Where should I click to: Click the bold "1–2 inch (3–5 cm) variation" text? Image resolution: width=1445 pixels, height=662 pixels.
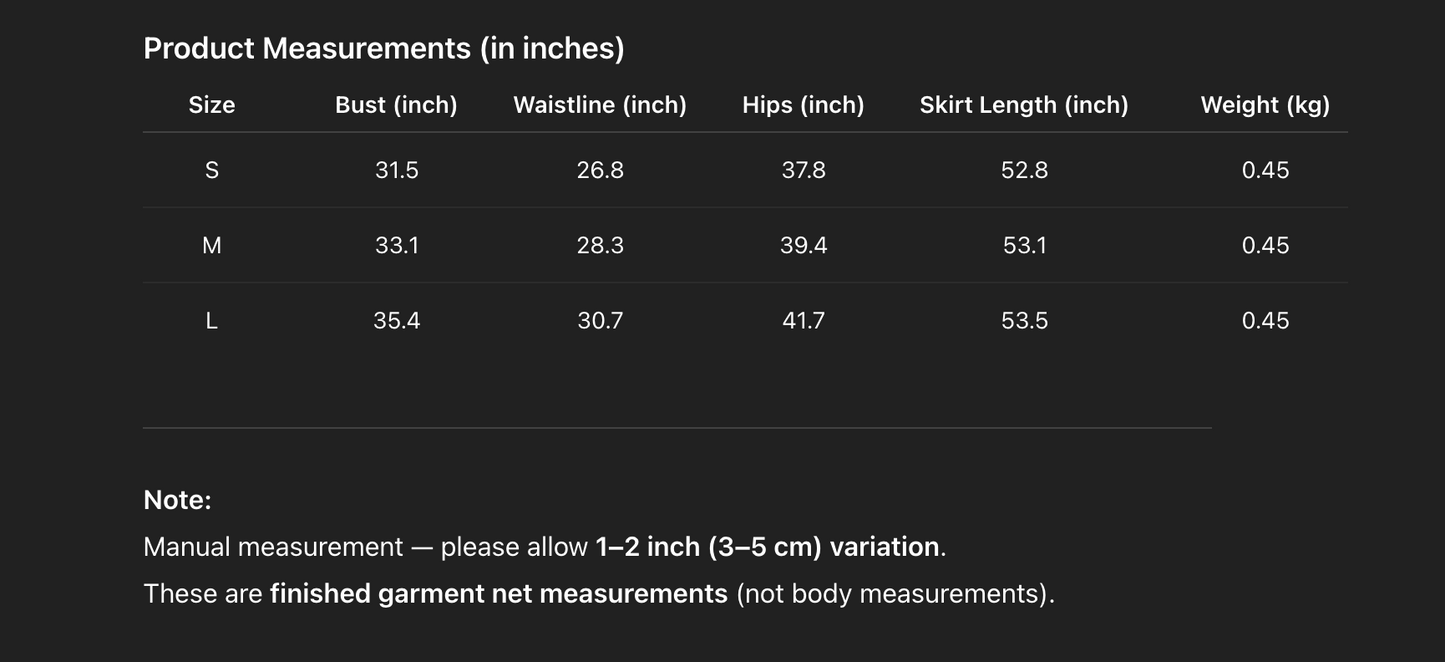767,547
